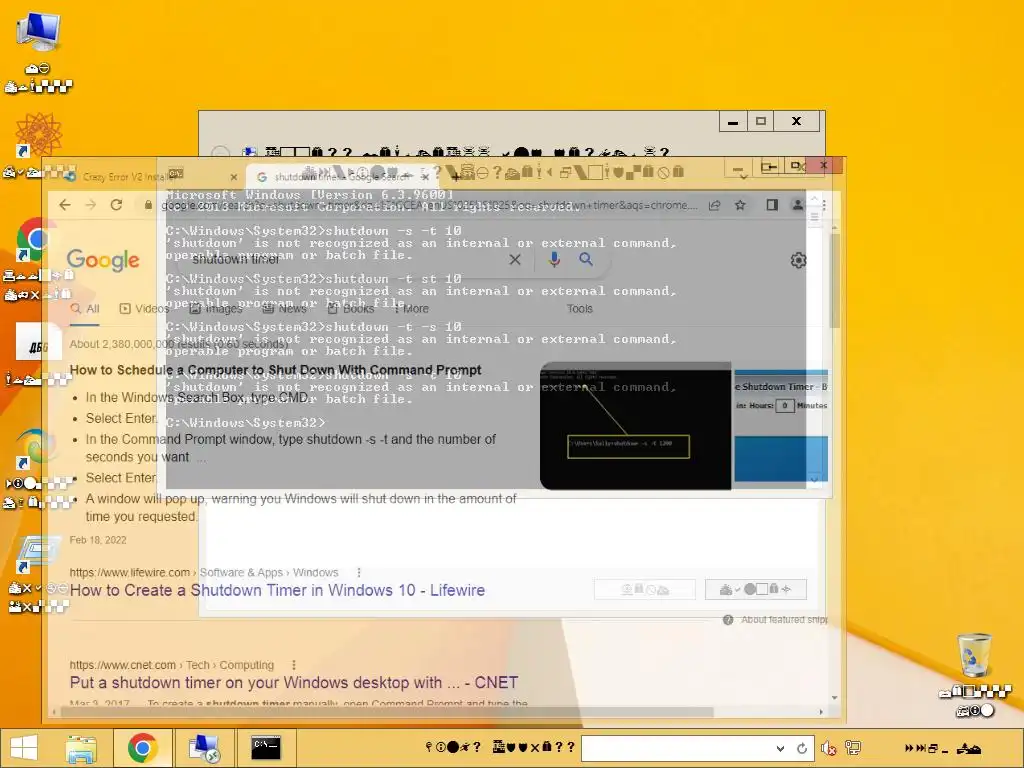Open the CNET shutdown timer result
Image resolution: width=1024 pixels, height=768 pixels.
pyautogui.click(x=294, y=682)
